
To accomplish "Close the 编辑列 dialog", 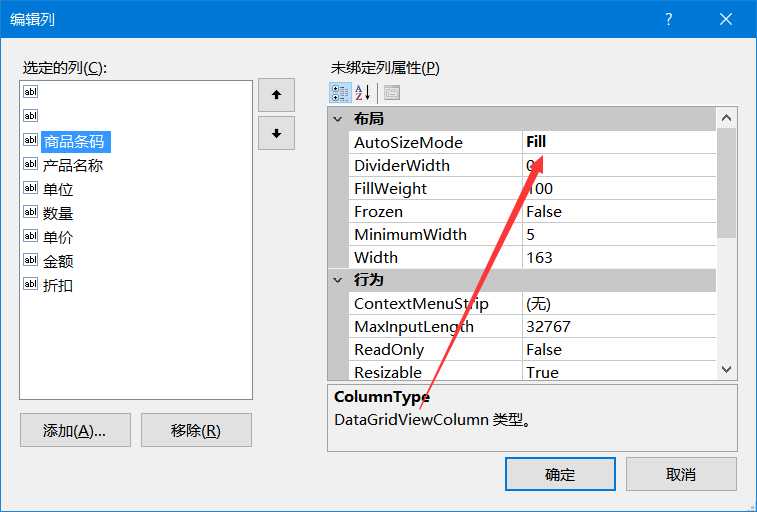I will pyautogui.click(x=726, y=19).
